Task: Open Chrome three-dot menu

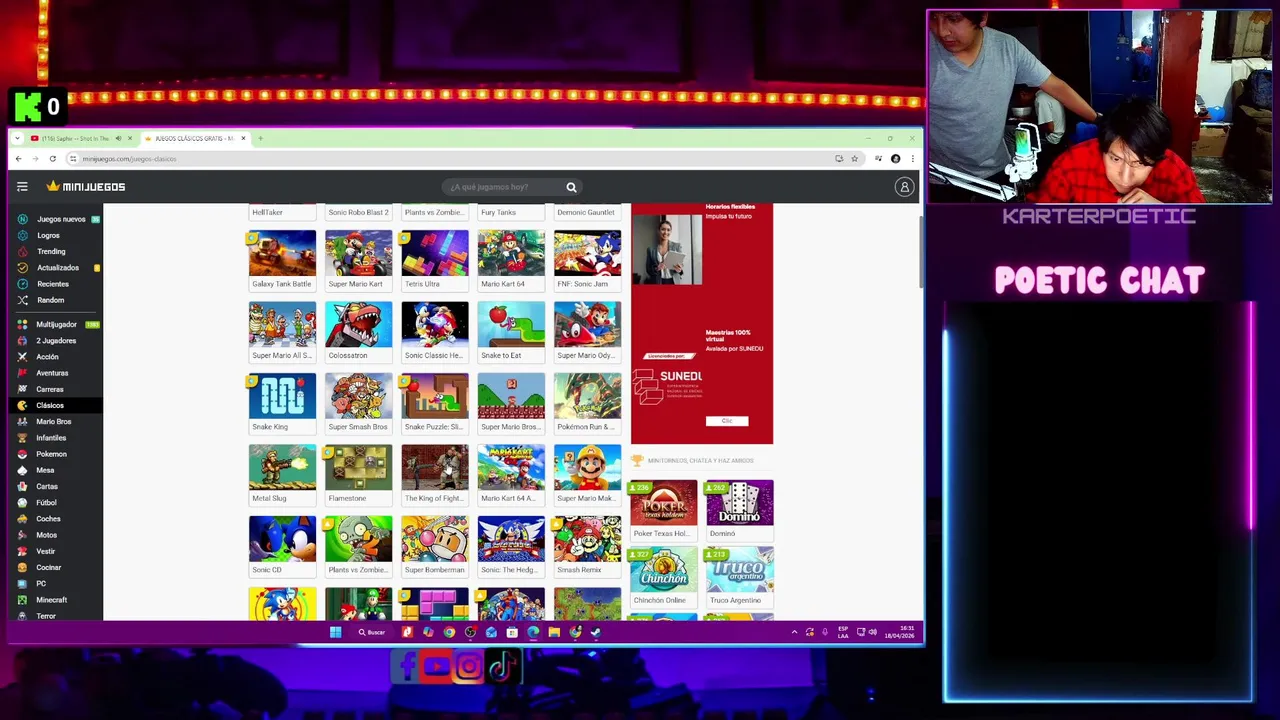Action: pos(912,159)
